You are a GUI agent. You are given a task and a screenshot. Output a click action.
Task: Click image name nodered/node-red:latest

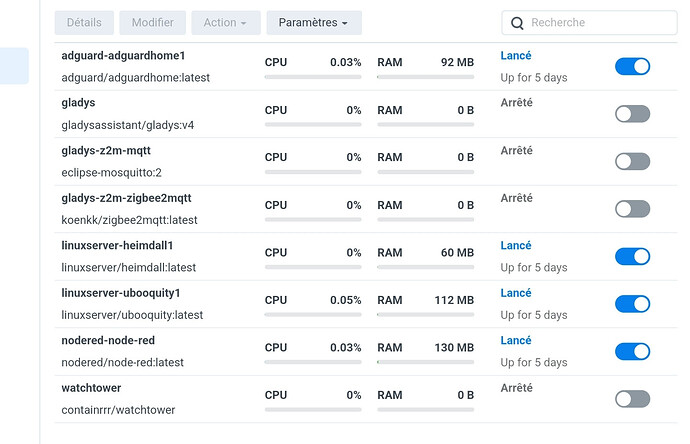coord(122,363)
